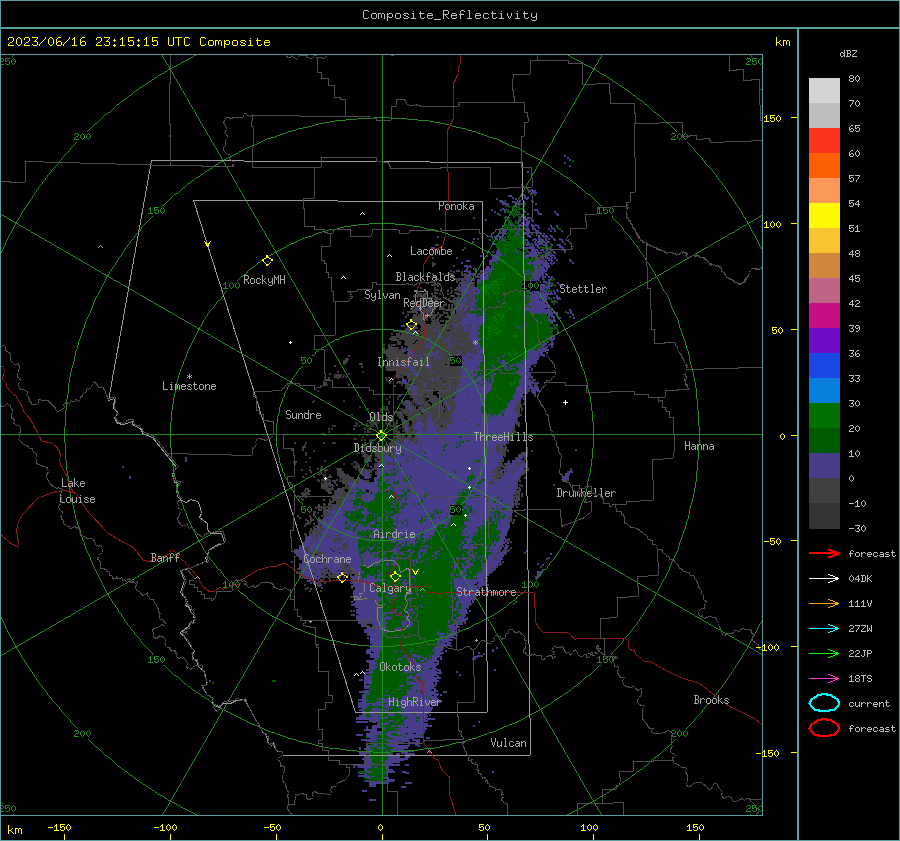Pick the blue 33-36 dBZ swatch
The image size is (900, 841).
[x=824, y=366]
